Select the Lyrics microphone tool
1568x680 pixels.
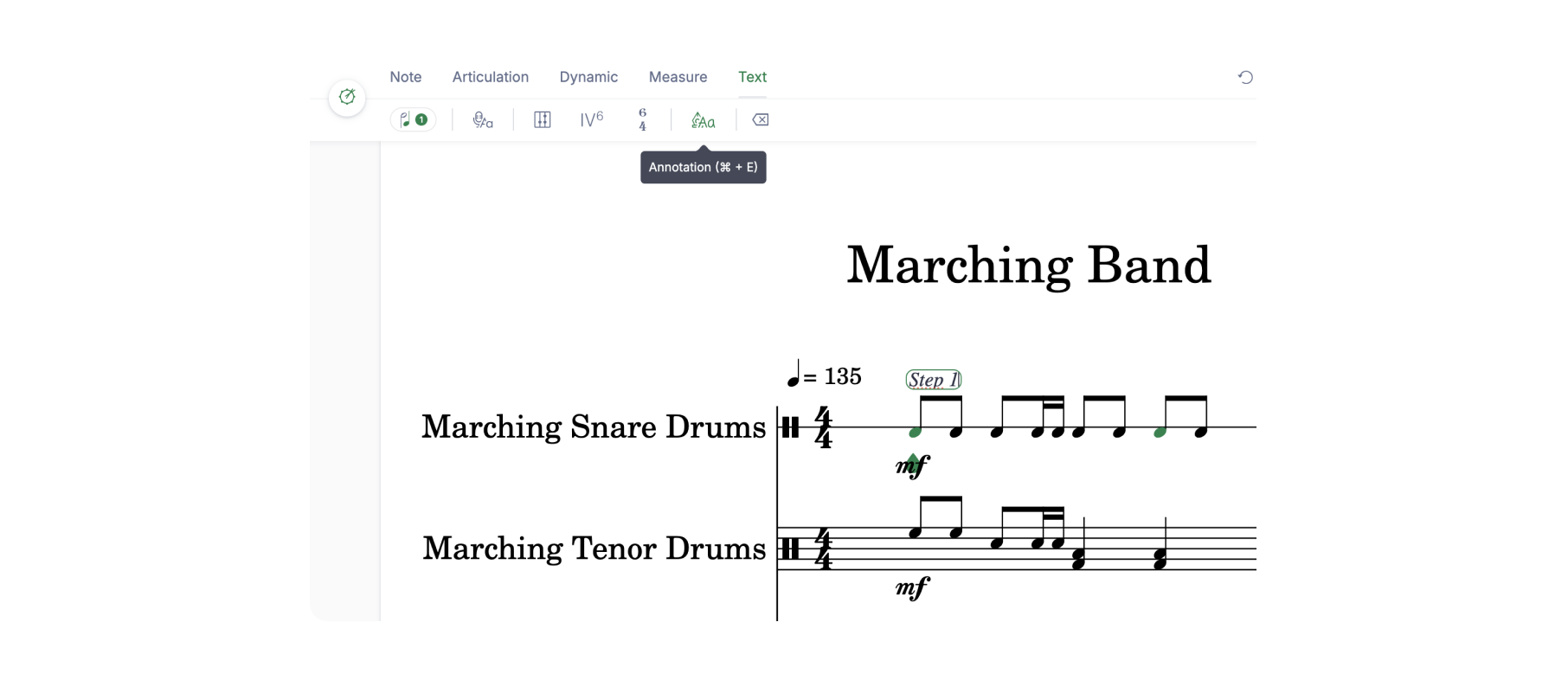[483, 120]
